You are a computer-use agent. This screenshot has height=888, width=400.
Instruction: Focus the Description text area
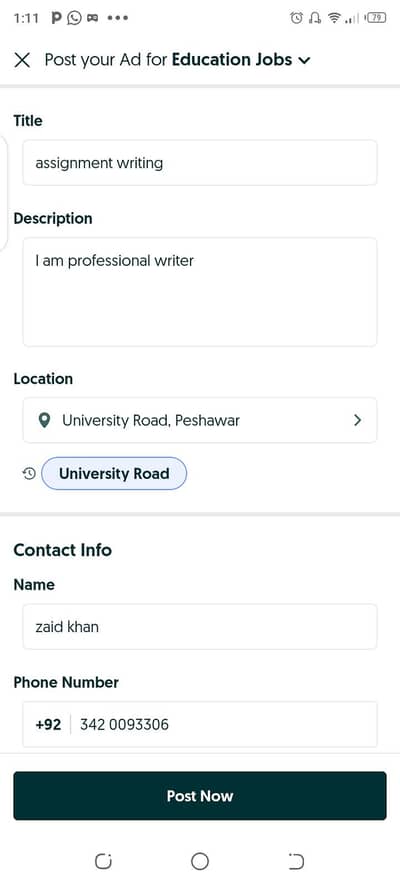(199, 292)
